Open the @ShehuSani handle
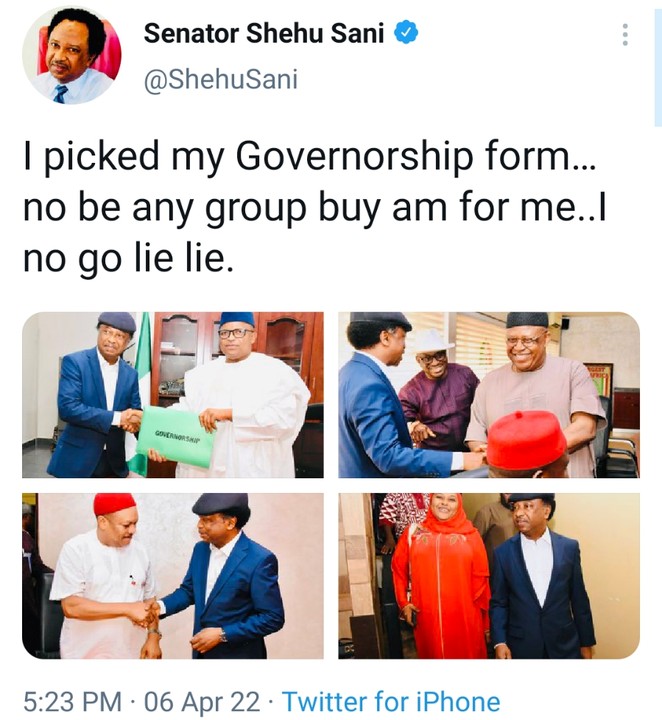The image size is (662, 720). pos(221,79)
